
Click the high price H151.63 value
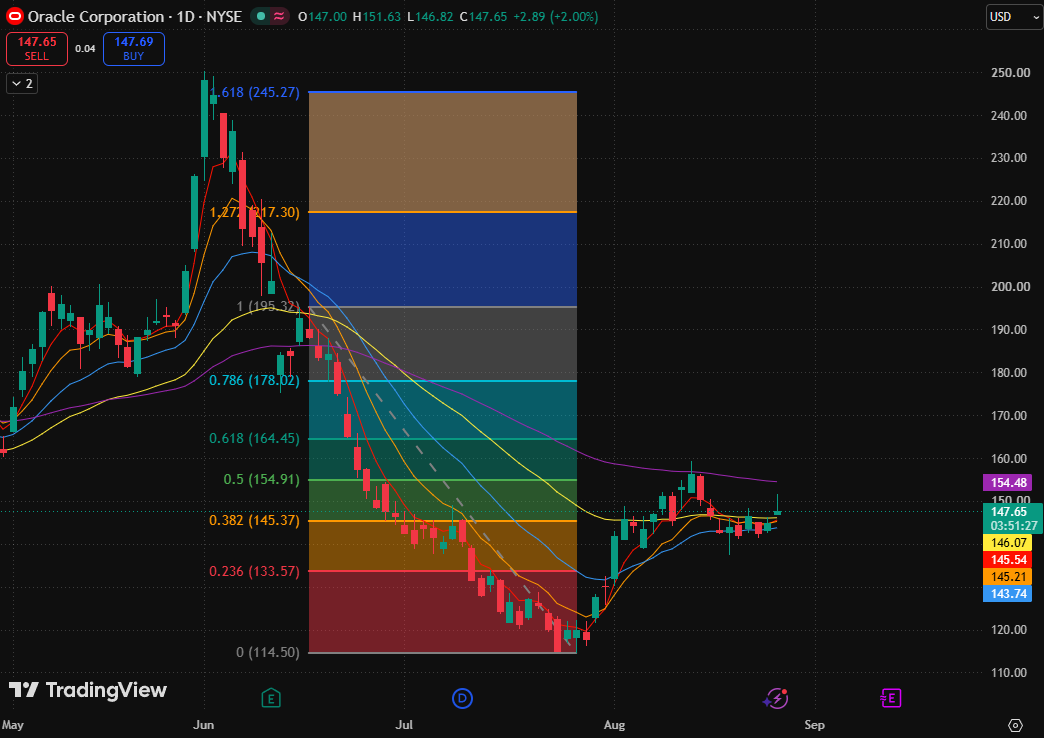pos(377,17)
